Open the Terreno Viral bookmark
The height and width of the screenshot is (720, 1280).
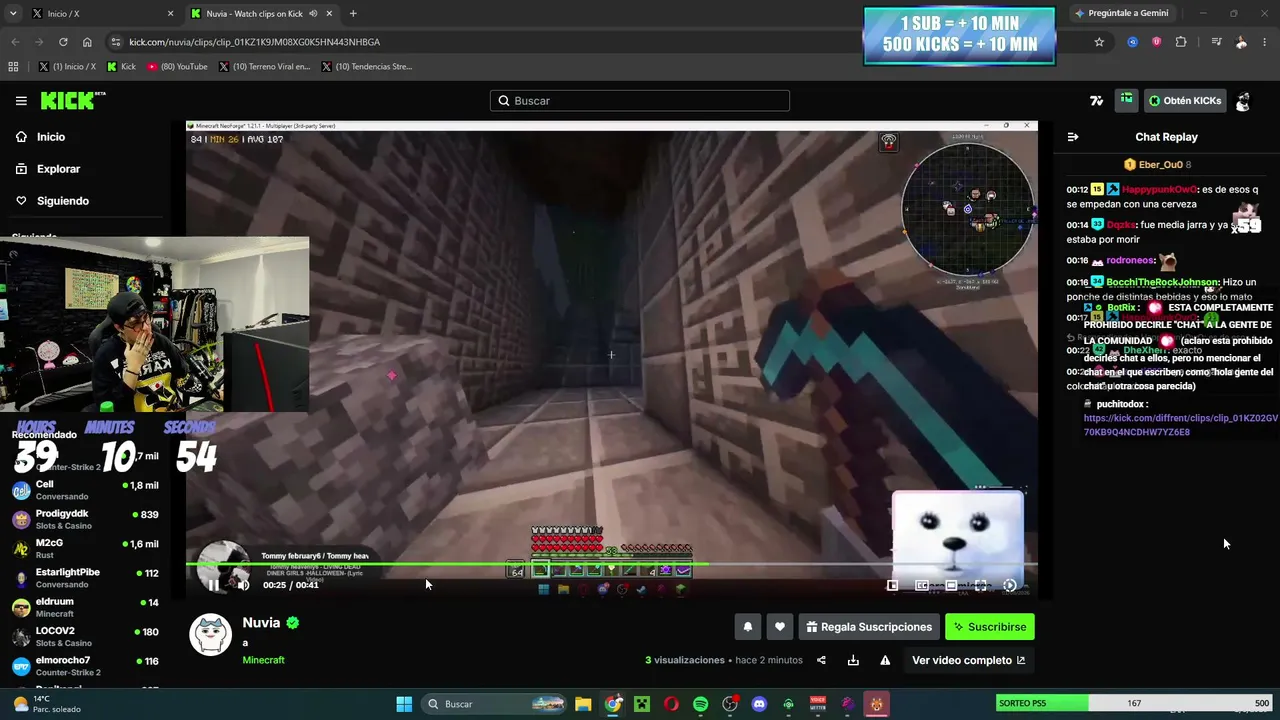coord(265,67)
